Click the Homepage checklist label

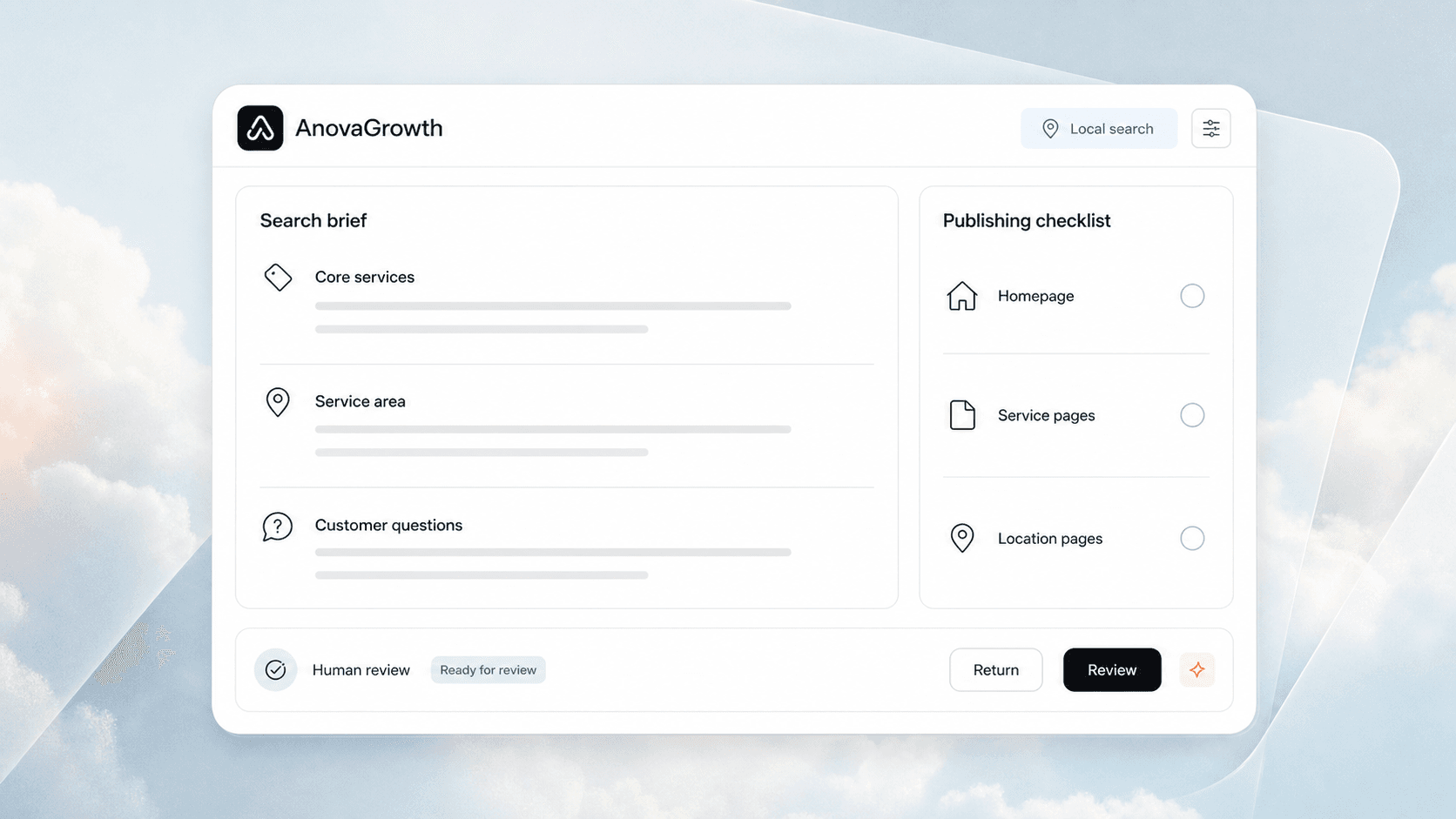pos(1036,296)
